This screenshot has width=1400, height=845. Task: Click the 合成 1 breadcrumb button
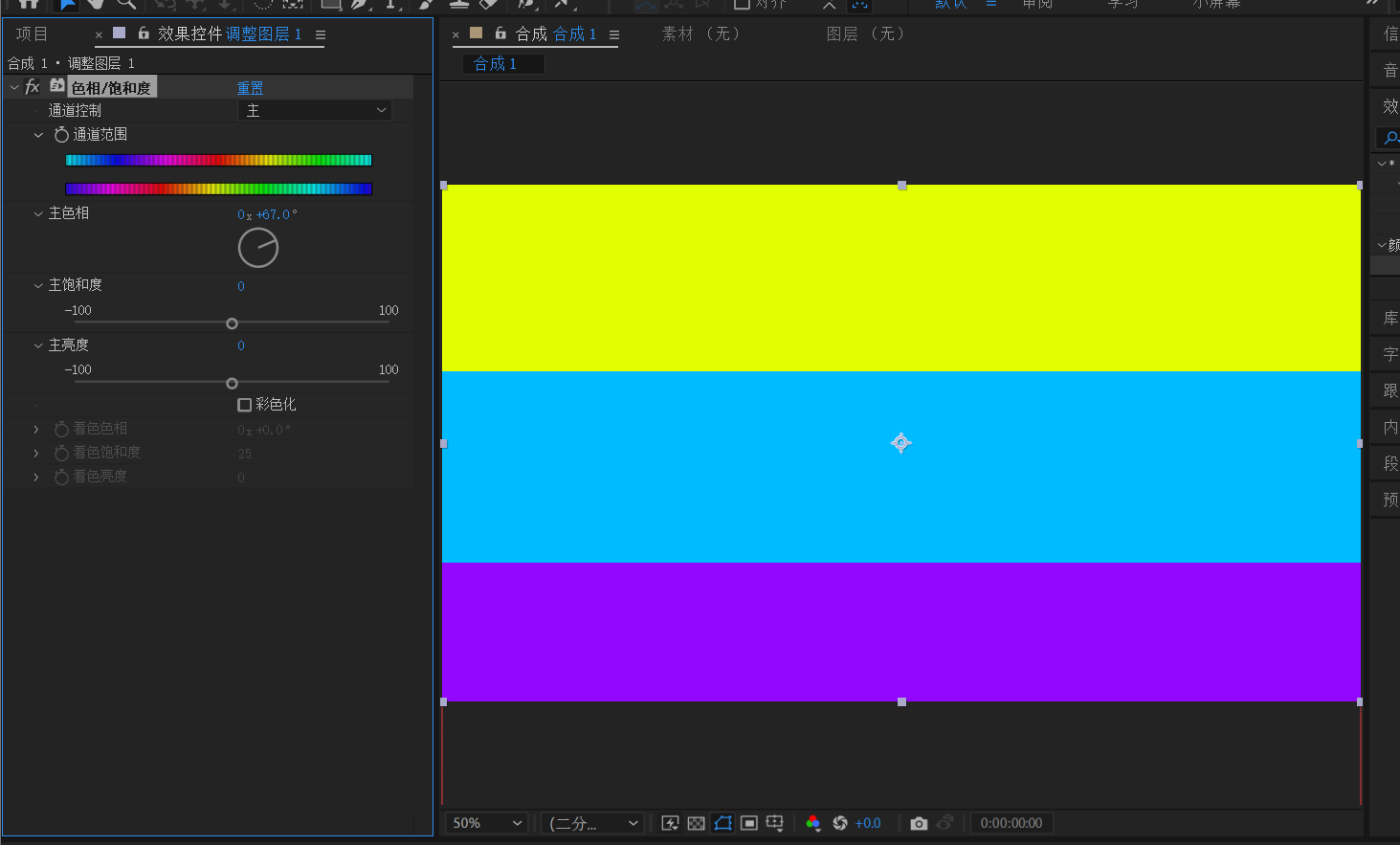click(503, 64)
